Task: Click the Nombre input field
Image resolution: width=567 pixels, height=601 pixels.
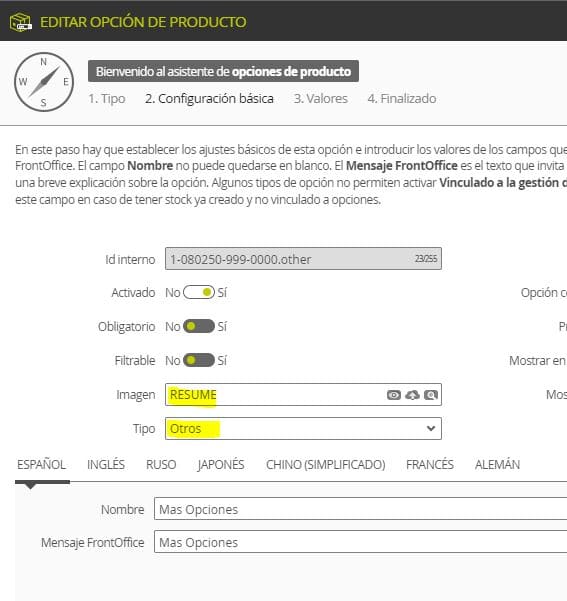Action: point(360,509)
